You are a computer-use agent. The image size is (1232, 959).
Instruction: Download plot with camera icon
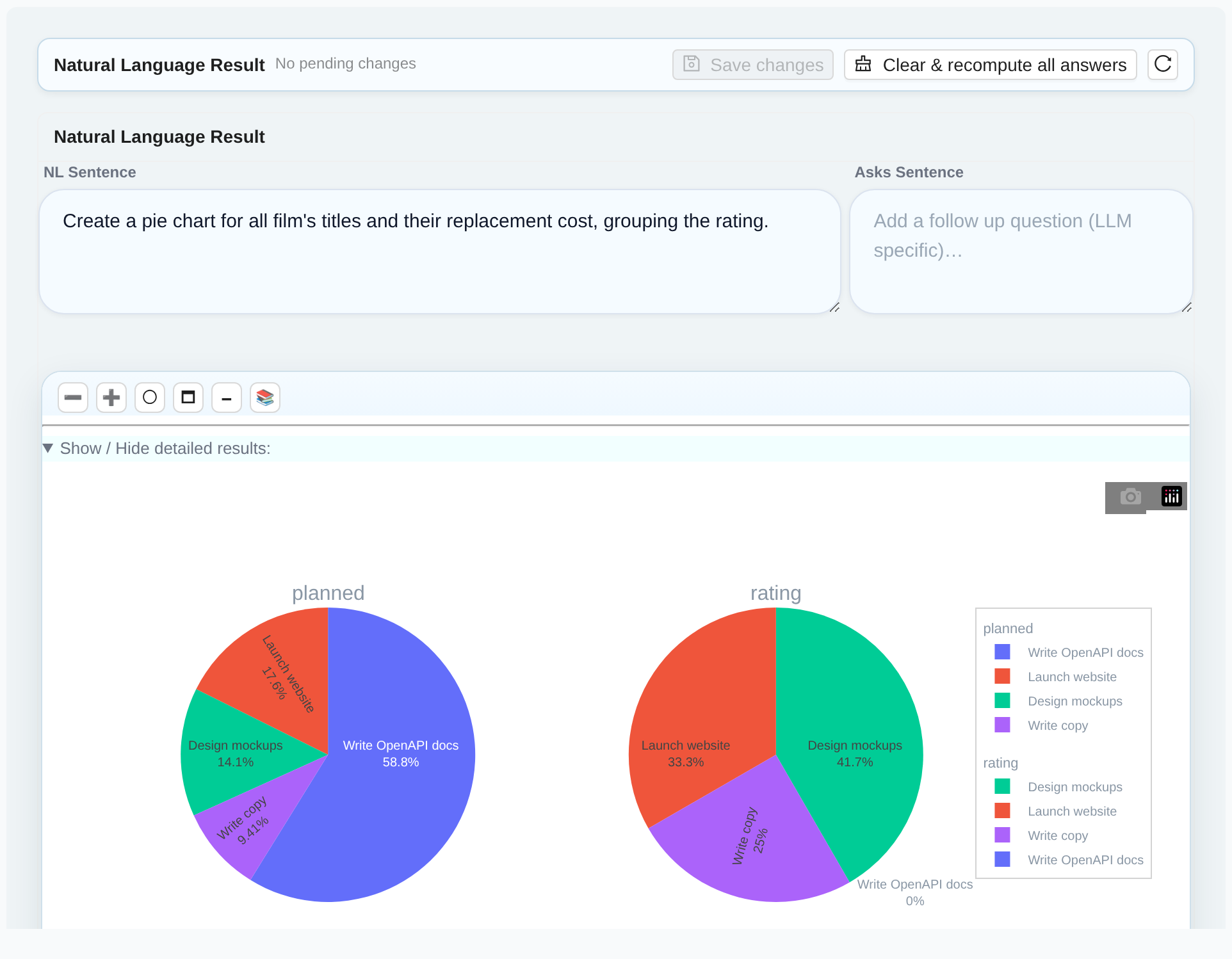point(1130,497)
